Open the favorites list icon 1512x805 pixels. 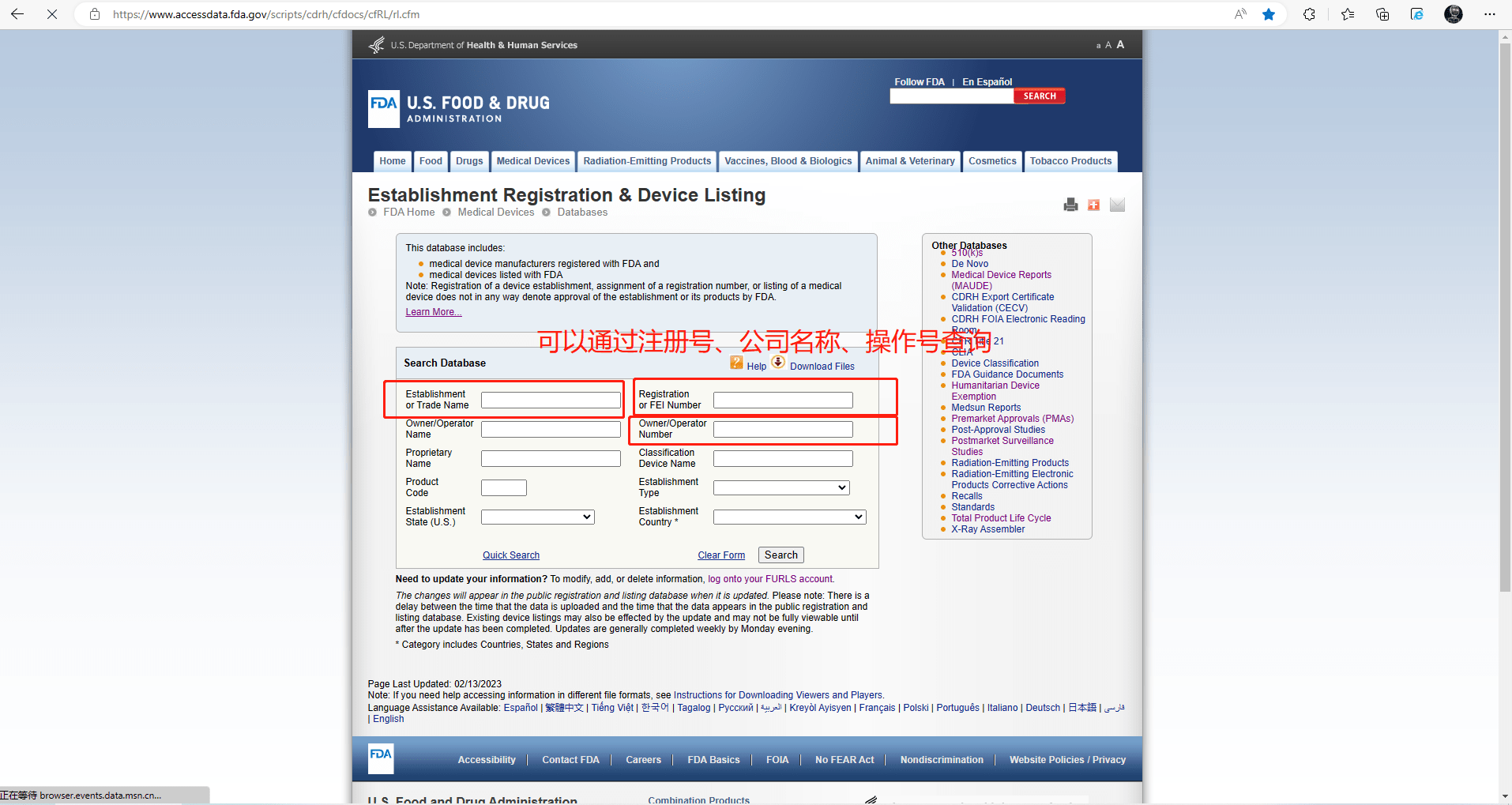pyautogui.click(x=1348, y=14)
